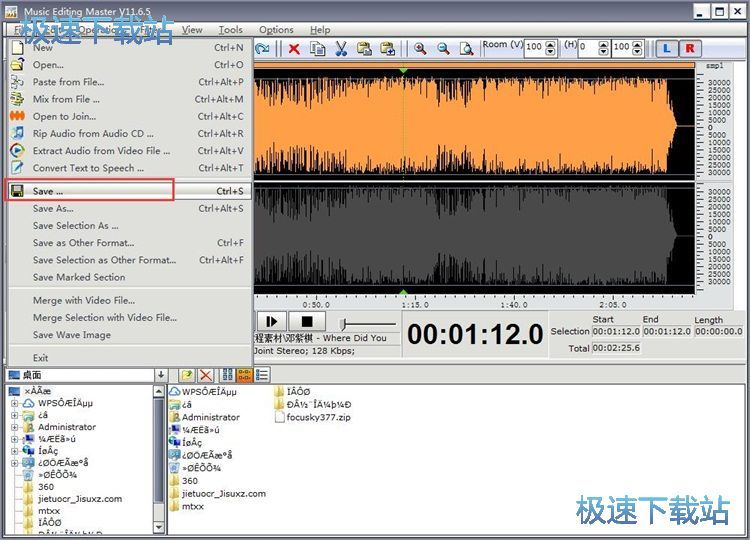The width and height of the screenshot is (750, 540).
Task: Increase the (H) end value 100 spinner
Action: (x=637, y=44)
